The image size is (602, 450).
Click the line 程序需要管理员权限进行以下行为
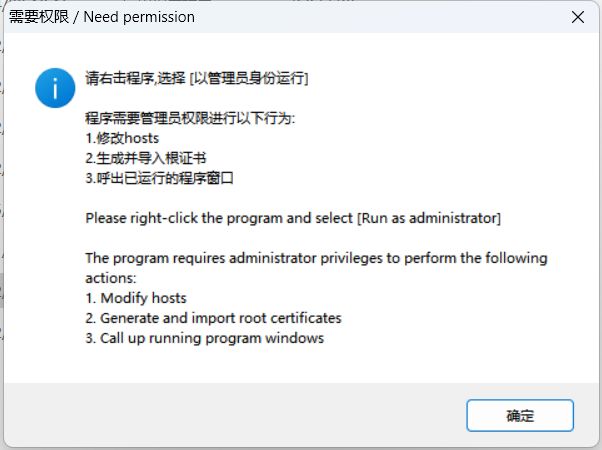[190, 118]
